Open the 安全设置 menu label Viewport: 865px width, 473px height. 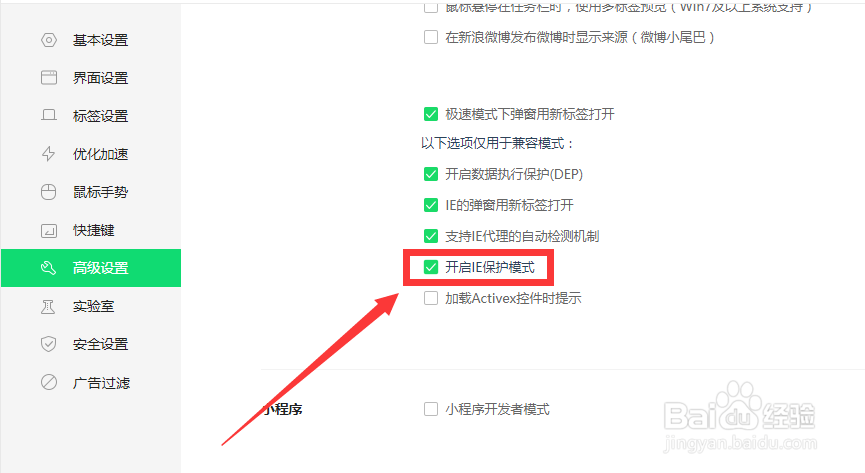click(100, 344)
